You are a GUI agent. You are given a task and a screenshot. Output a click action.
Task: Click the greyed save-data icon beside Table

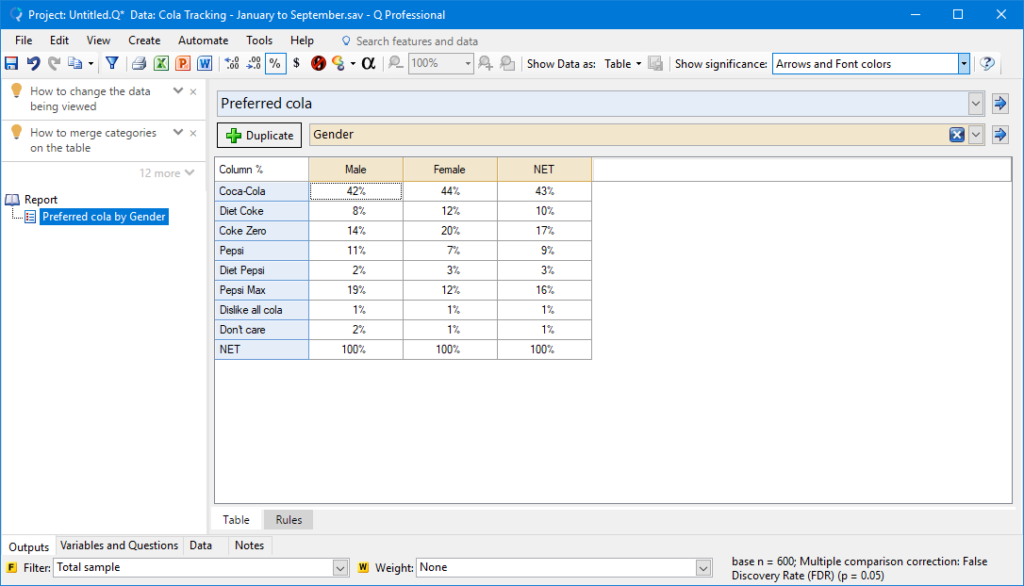pyautogui.click(x=656, y=63)
